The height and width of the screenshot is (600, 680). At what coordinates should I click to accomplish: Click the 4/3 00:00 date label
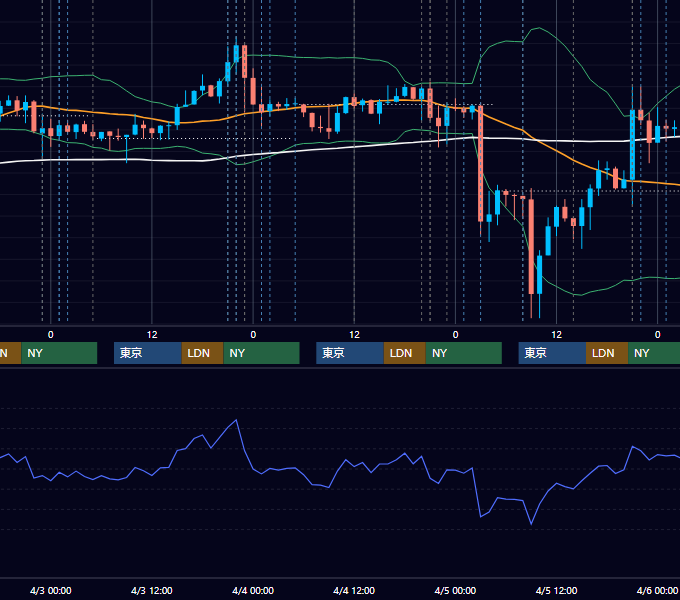point(51,590)
